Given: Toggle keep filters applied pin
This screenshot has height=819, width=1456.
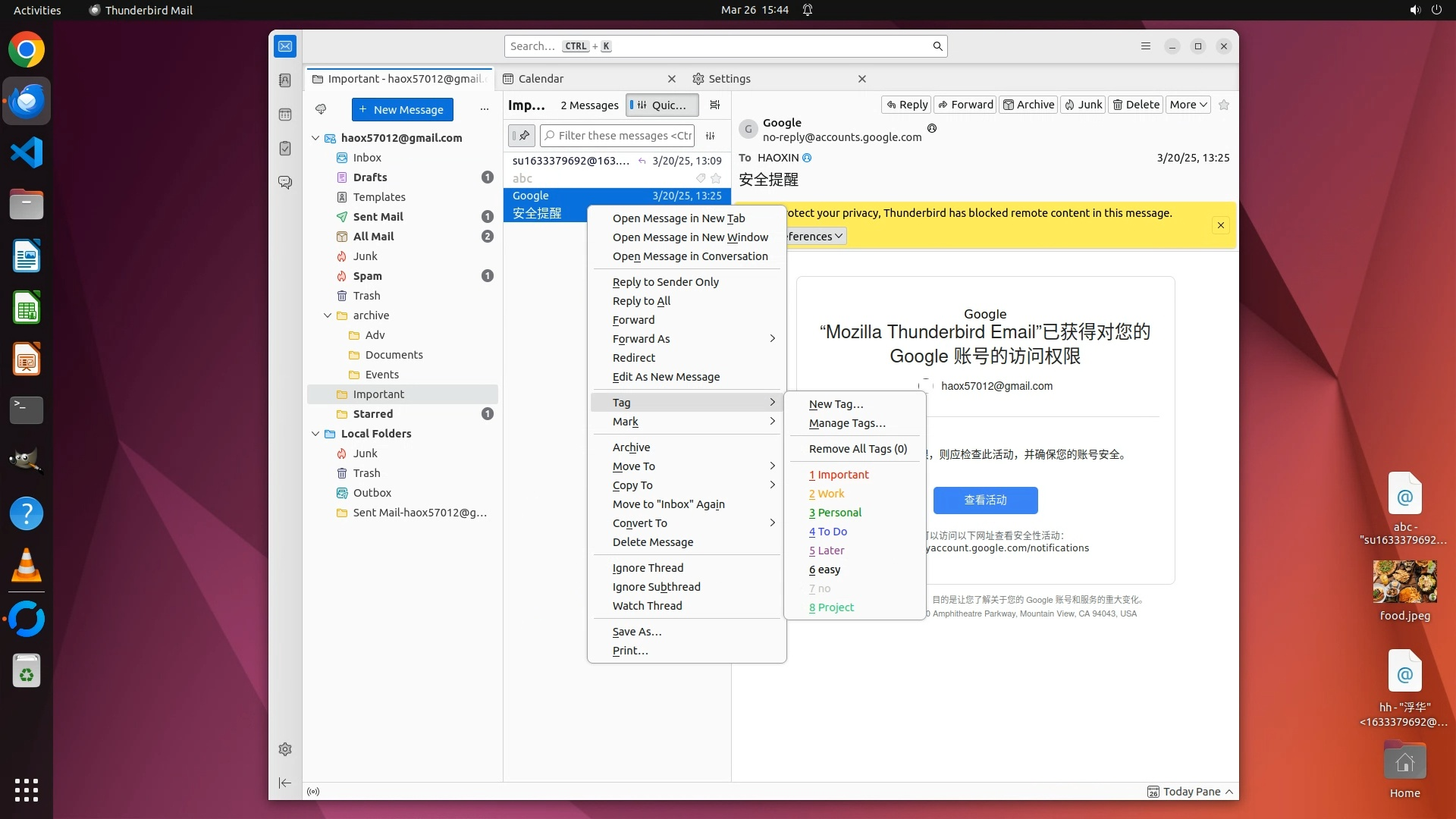Looking at the screenshot, I should click(x=522, y=136).
